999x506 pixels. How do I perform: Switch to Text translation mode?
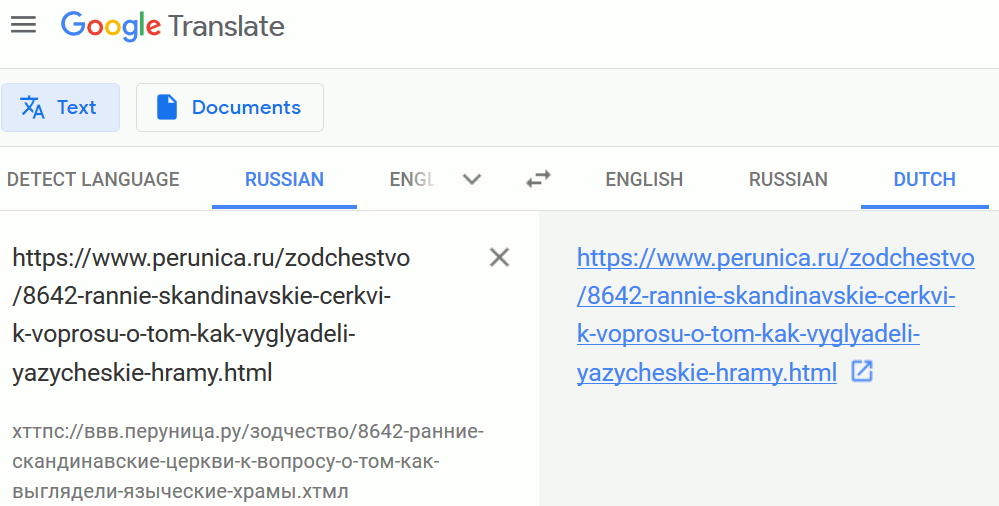[x=61, y=107]
